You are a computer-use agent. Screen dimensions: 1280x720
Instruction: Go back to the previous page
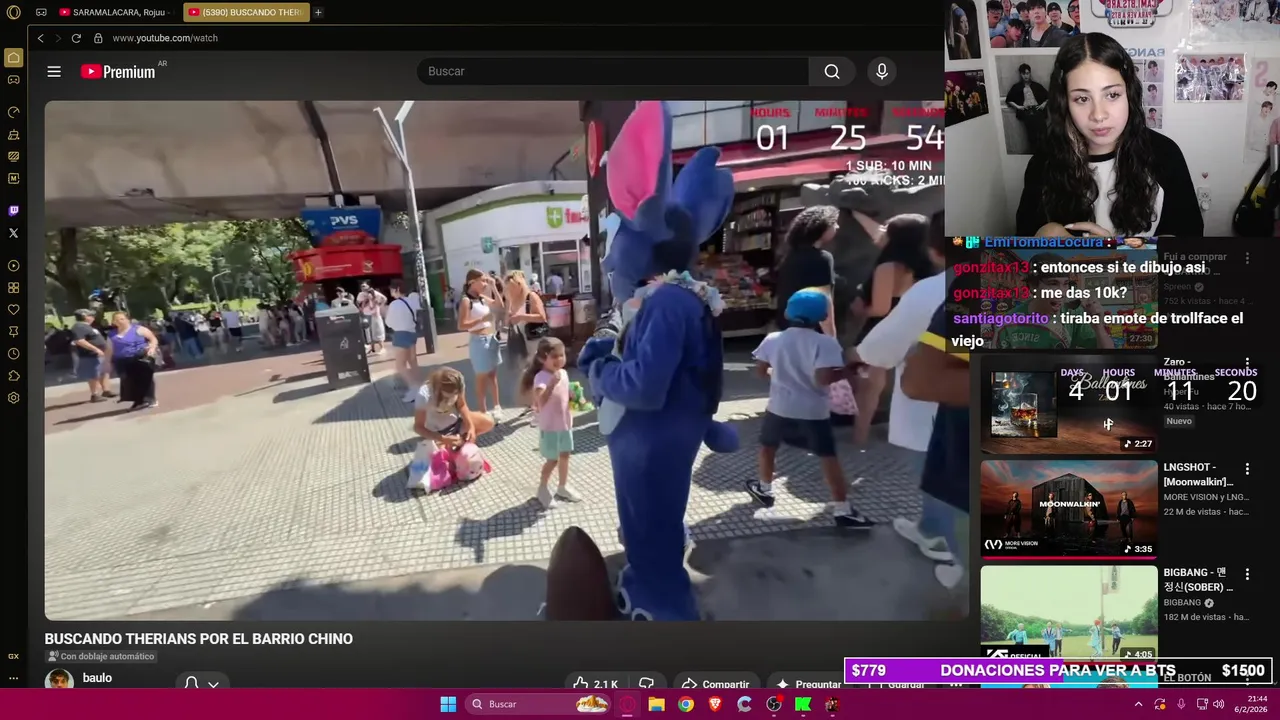tap(41, 38)
